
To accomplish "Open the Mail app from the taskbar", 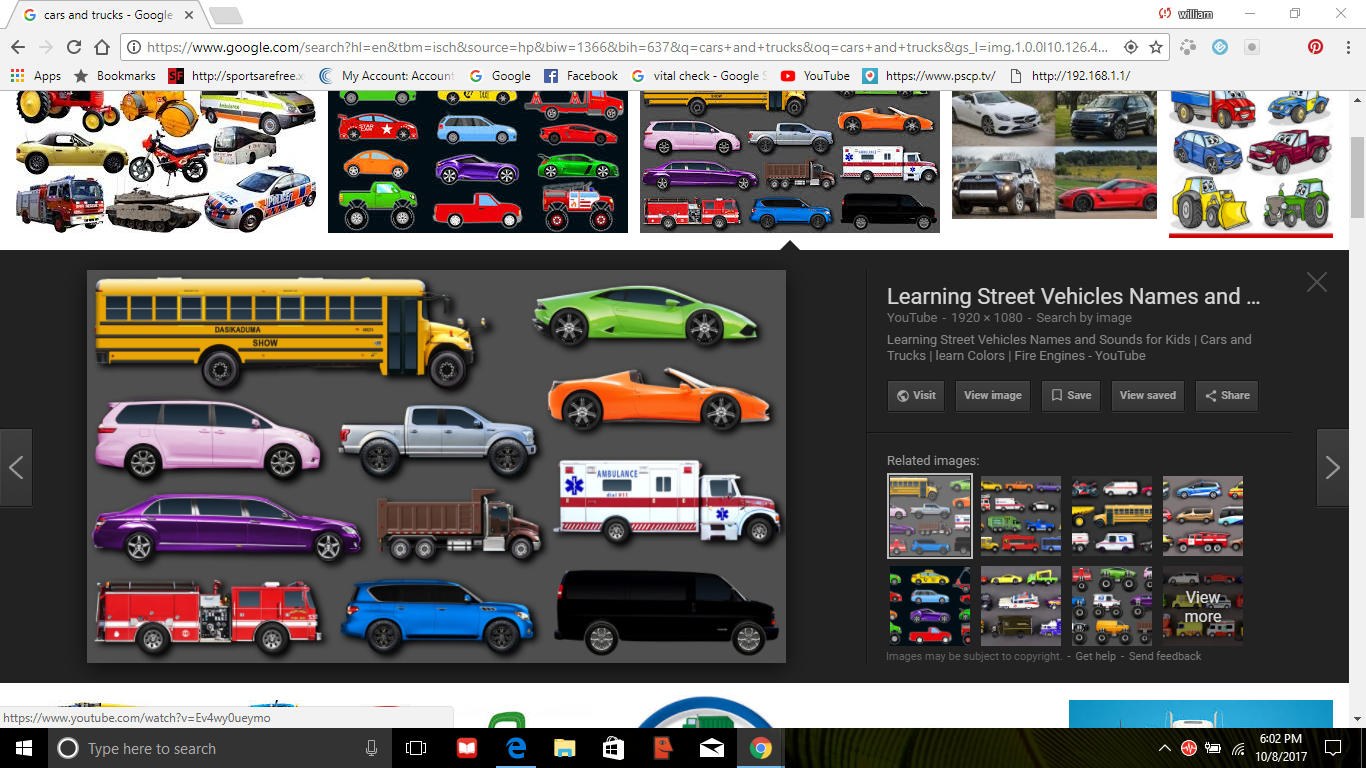I will point(711,748).
